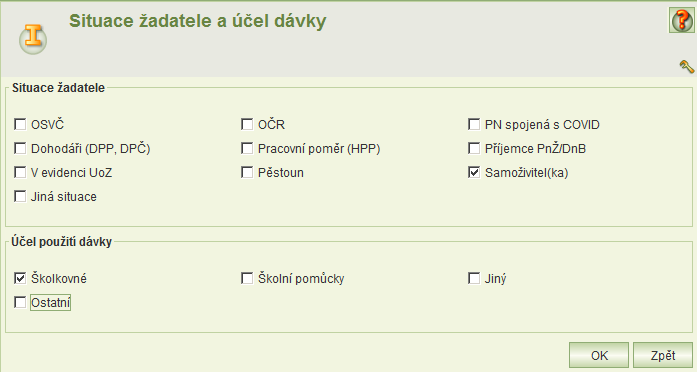Confirm with the OK button
The height and width of the screenshot is (372, 697).
tap(599, 356)
